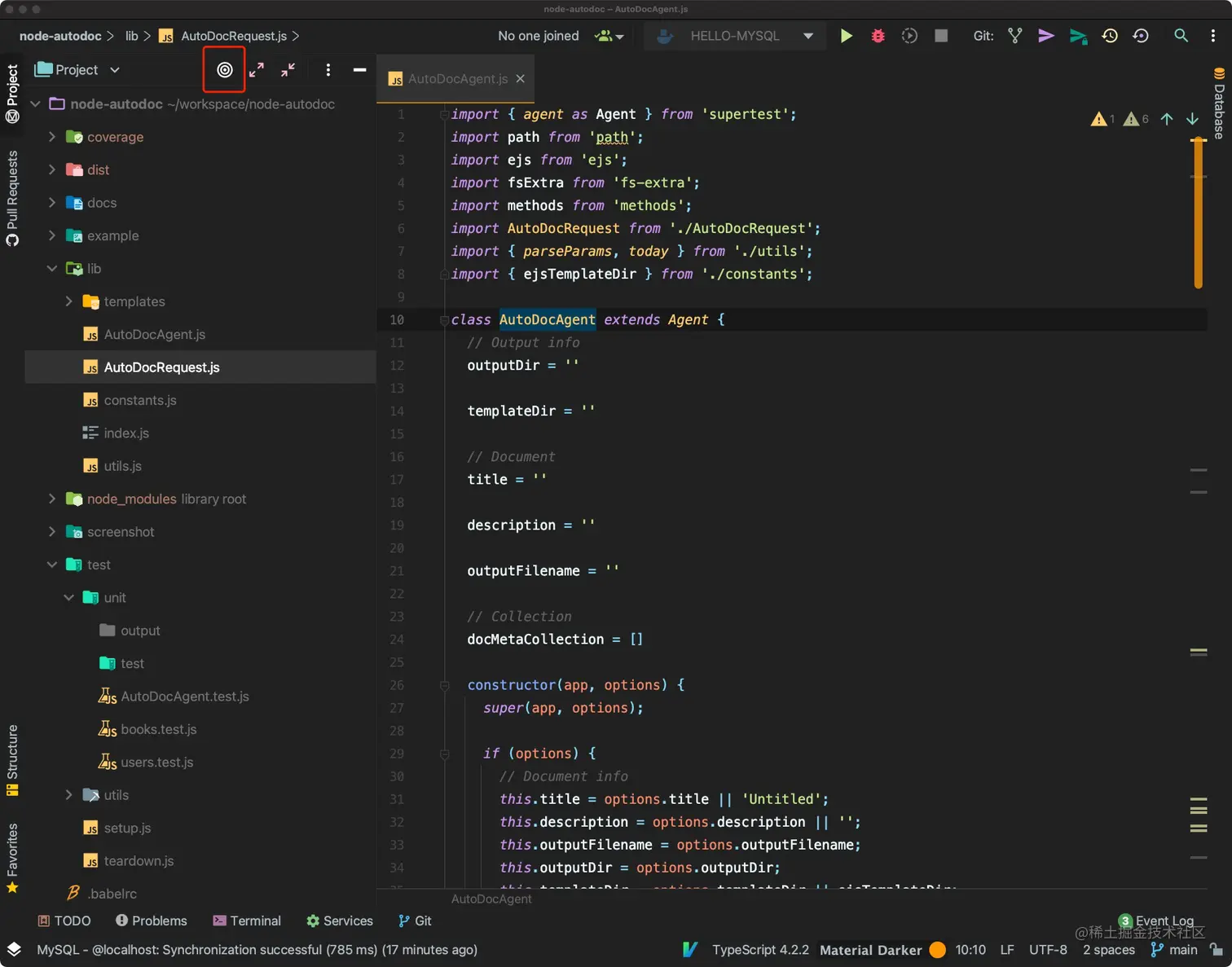Toggle the Favorites side tab

[12, 858]
